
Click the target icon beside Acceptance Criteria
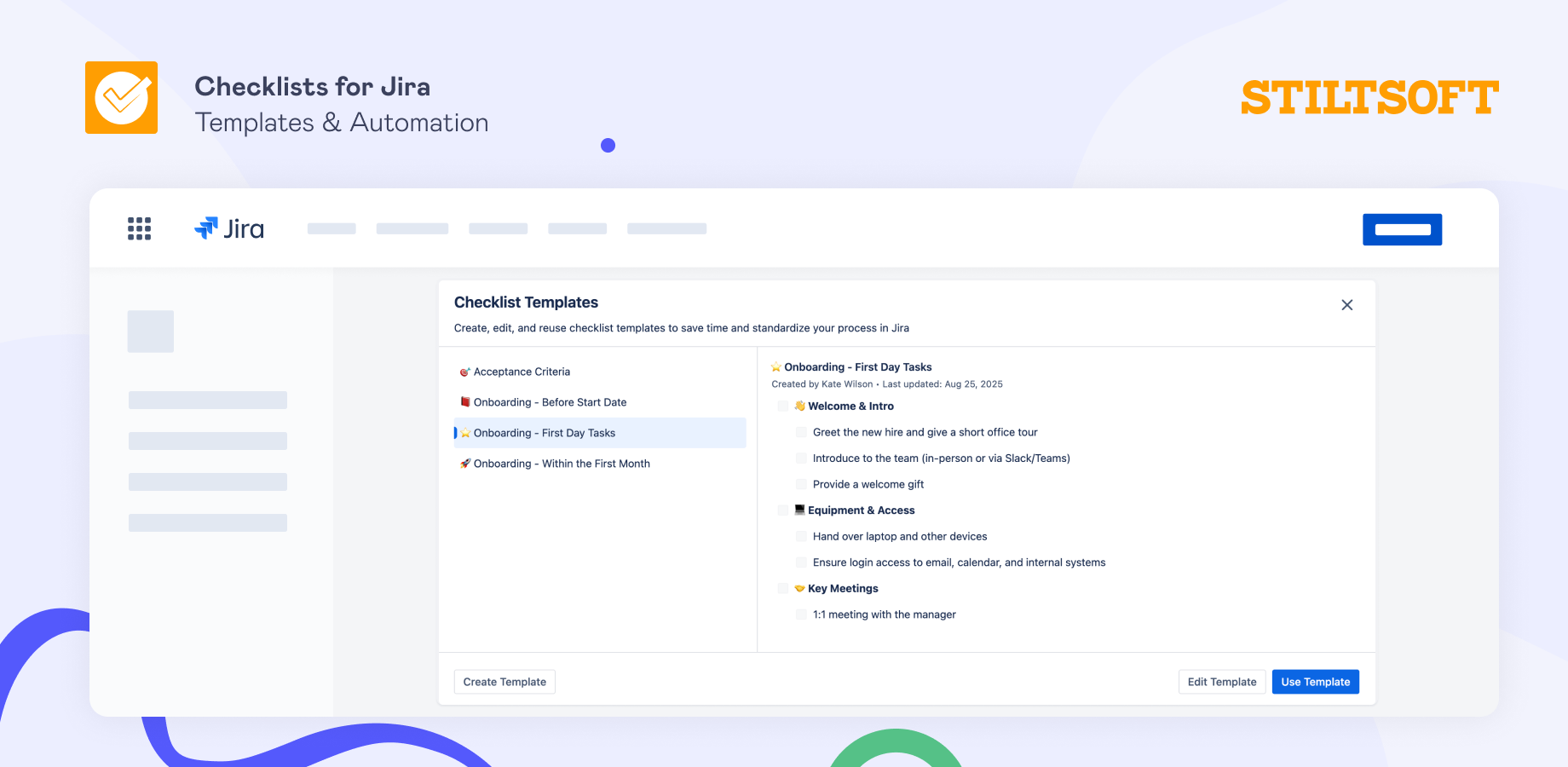click(464, 371)
